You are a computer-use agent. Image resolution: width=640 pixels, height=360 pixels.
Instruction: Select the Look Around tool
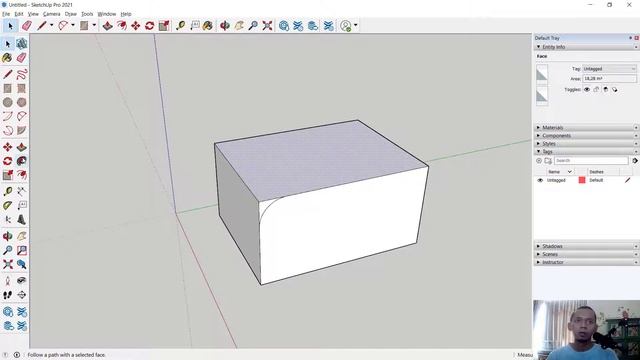pos(22,280)
